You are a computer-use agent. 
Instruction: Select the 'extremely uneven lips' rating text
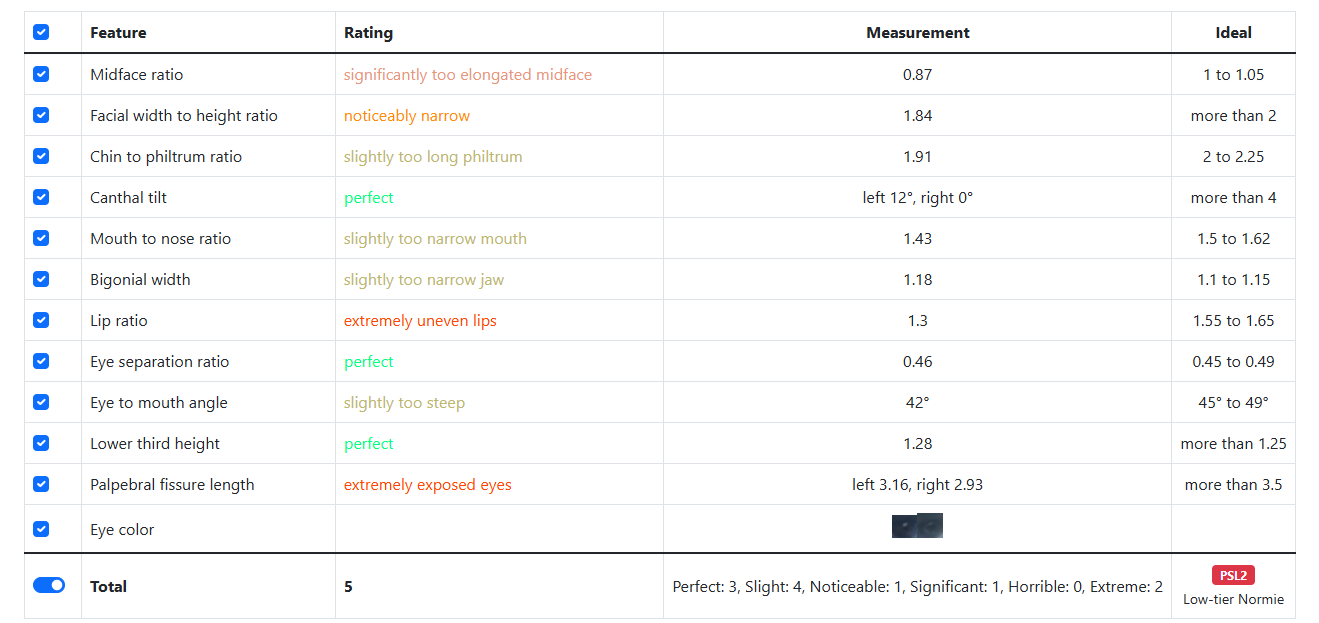(x=420, y=321)
